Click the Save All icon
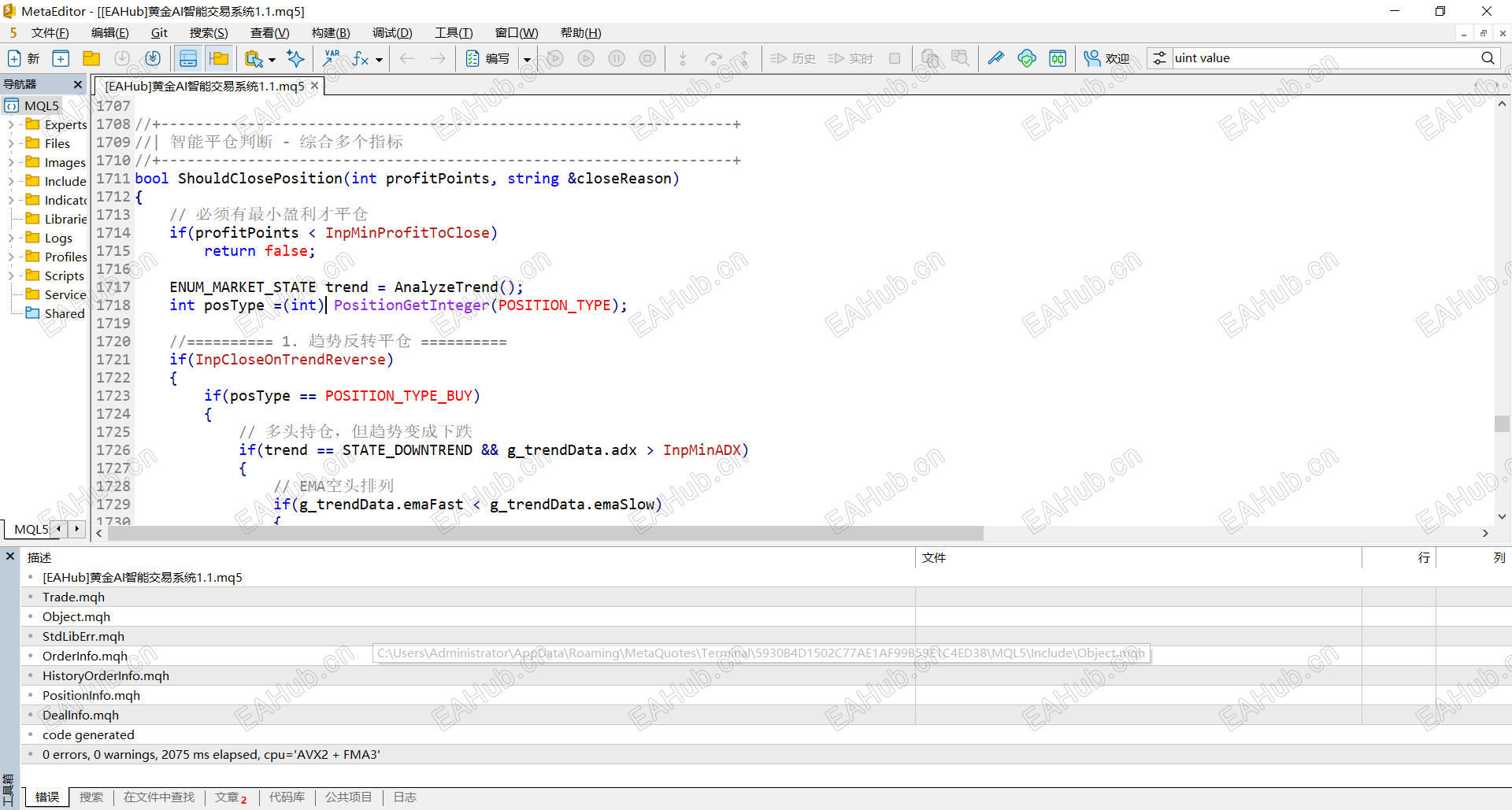 pyautogui.click(x=153, y=58)
